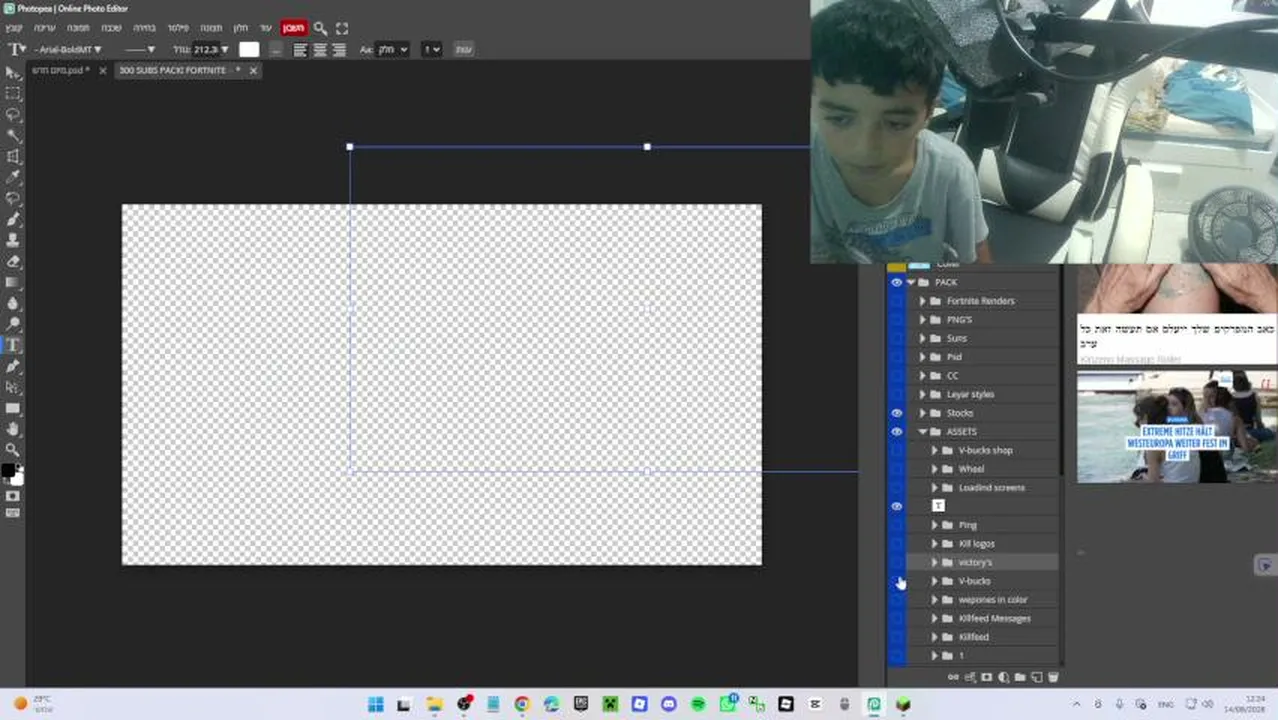
Task: Hide the ASSETS folder eye icon
Action: coord(896,432)
